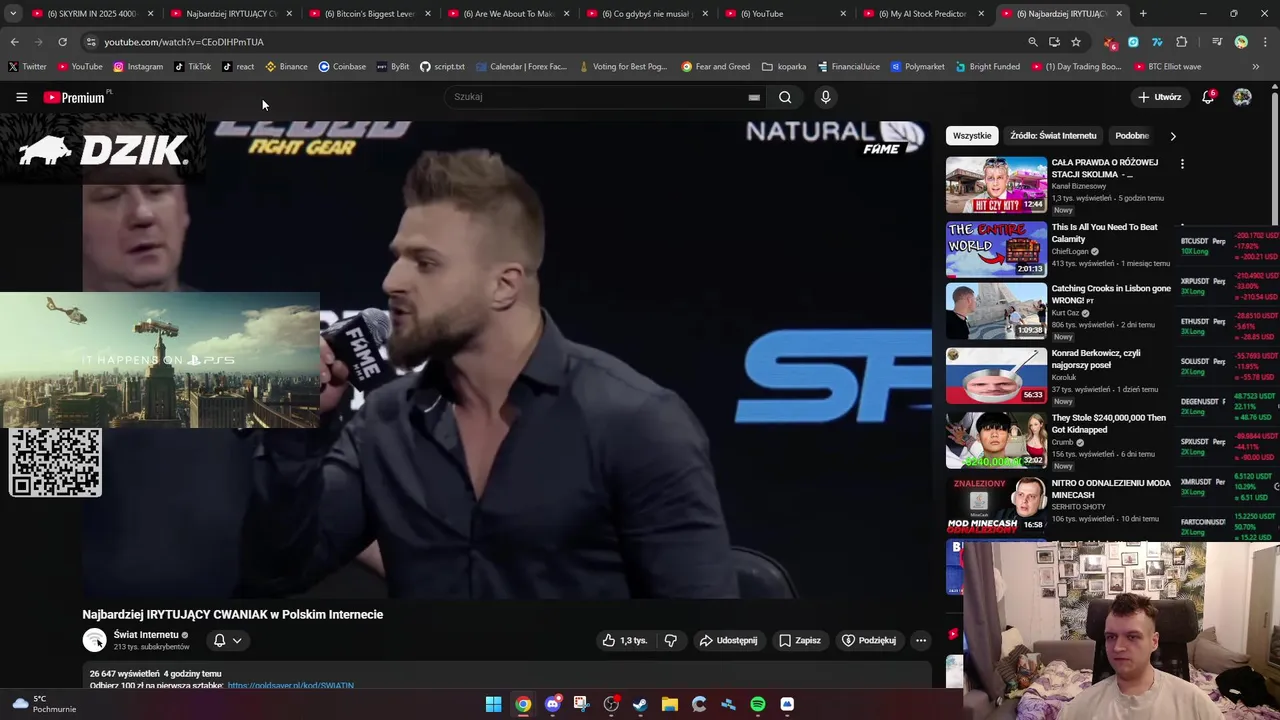Open YouTube notifications bell
This screenshot has width=1280, height=720.
[1208, 97]
